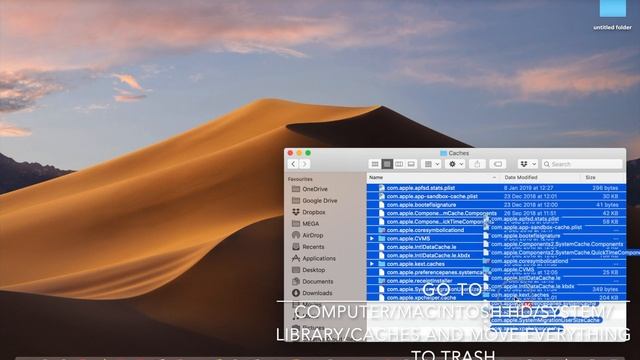Click the Share toolbar button
Viewport: 640px width, 360px height.
point(477,164)
